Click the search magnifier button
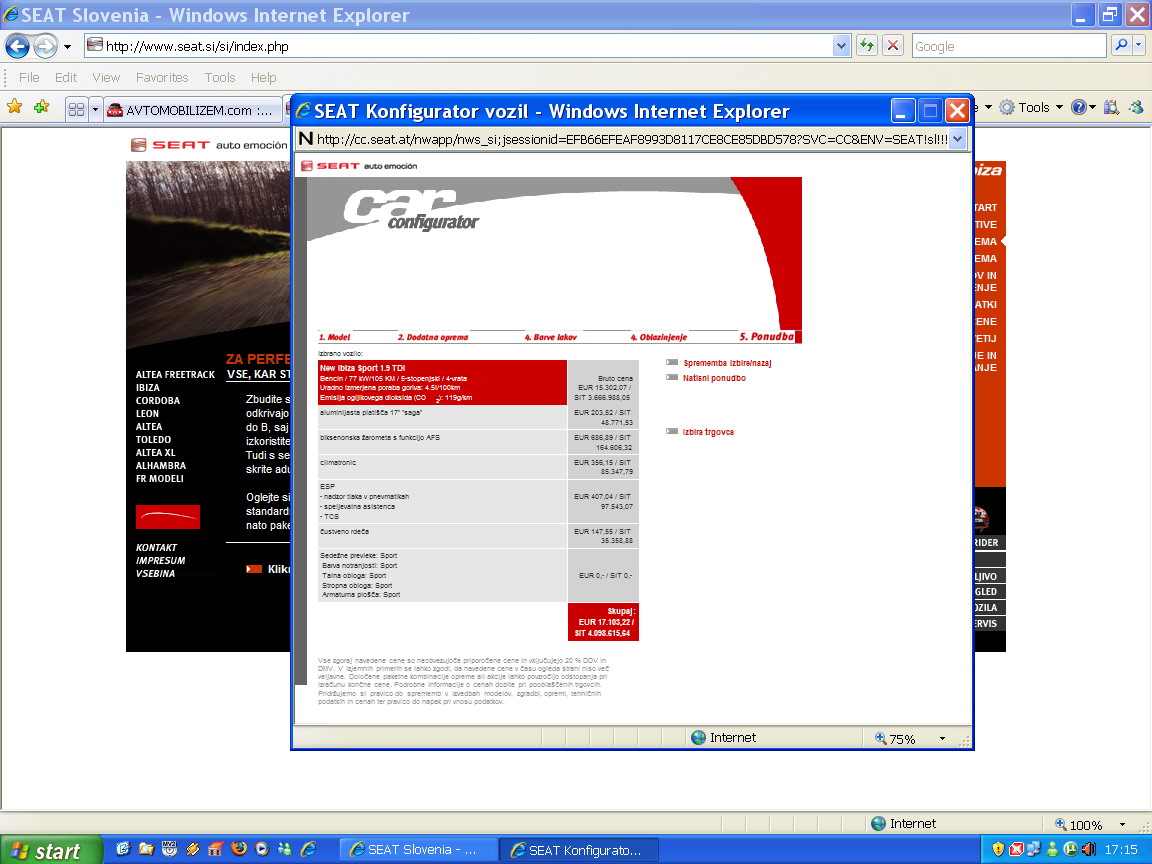This screenshot has height=864, width=1152. coord(1121,46)
